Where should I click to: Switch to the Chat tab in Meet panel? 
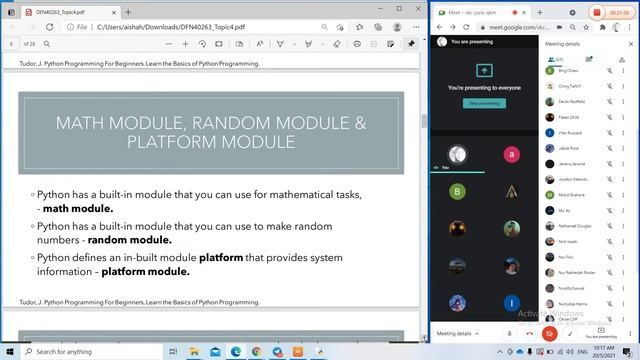589,59
